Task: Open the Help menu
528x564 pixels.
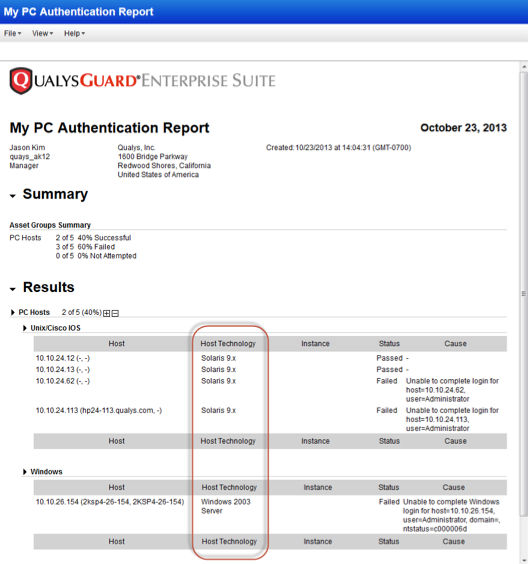Action: pos(74,33)
